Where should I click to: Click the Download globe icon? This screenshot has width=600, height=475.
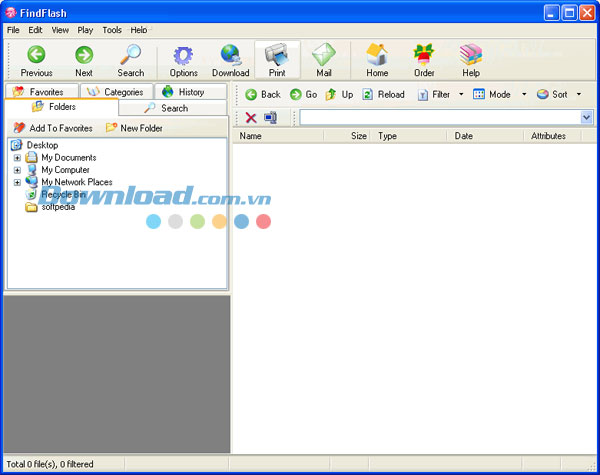click(x=230, y=55)
